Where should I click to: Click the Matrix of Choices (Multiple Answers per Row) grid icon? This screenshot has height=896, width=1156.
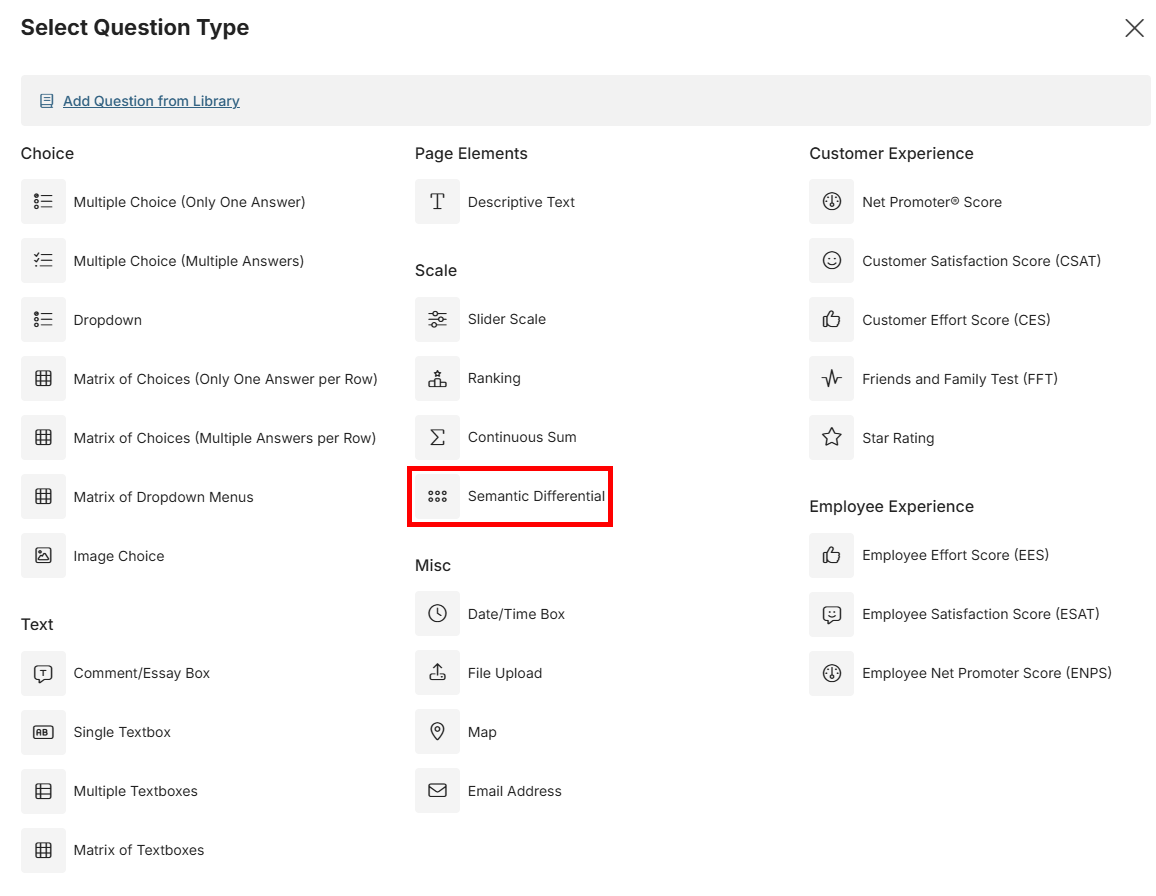43,437
